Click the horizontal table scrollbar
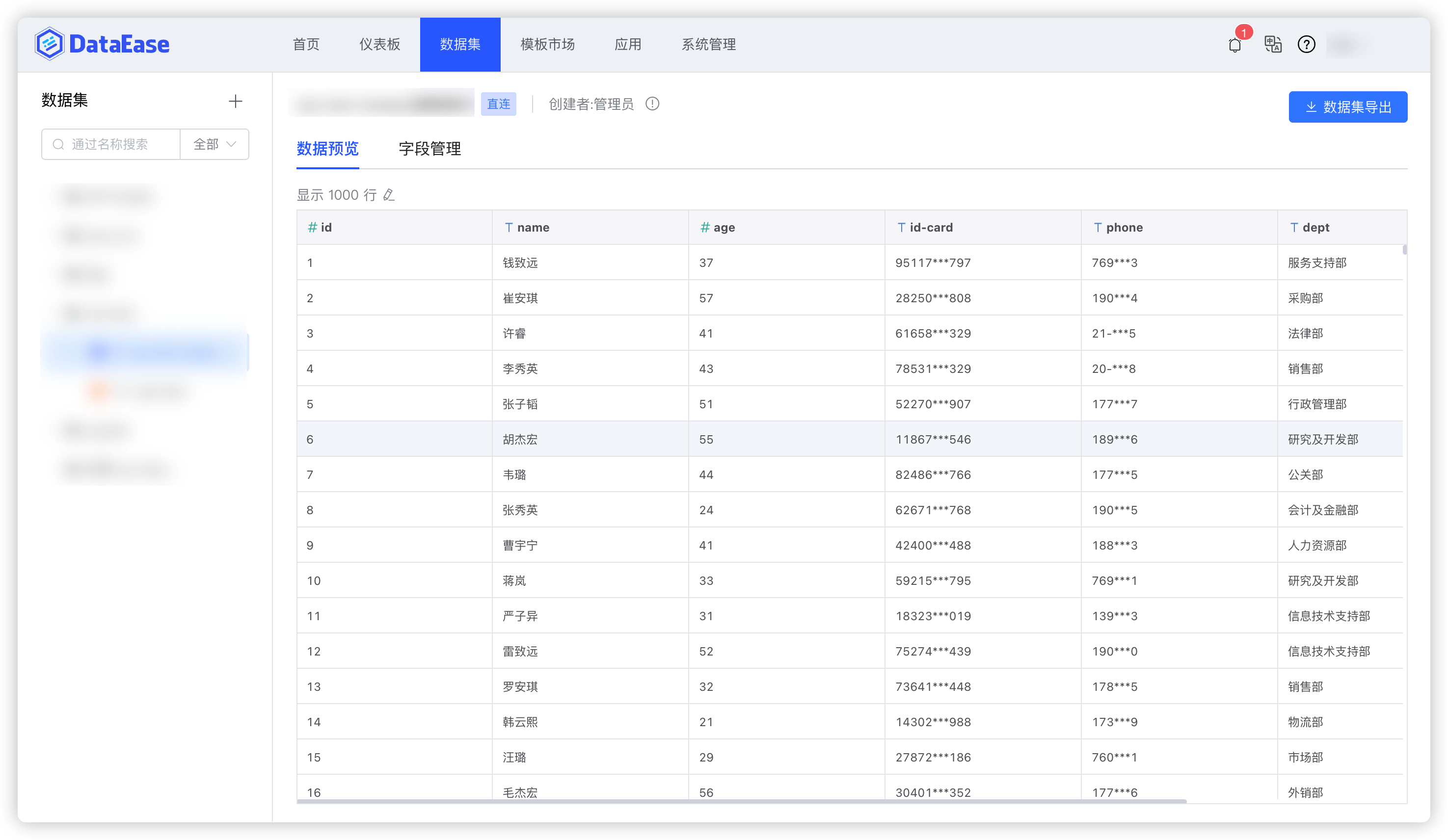This screenshot has height=840, width=1448. tap(741, 801)
